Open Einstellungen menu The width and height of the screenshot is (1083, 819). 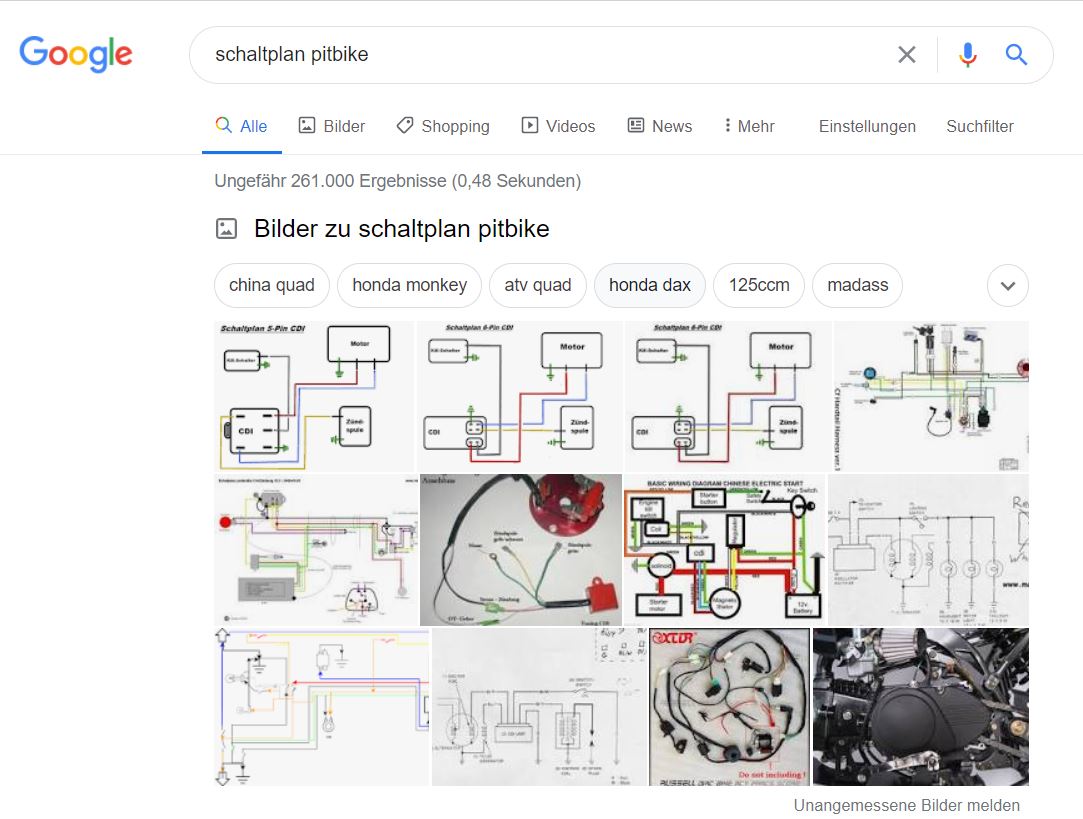866,126
